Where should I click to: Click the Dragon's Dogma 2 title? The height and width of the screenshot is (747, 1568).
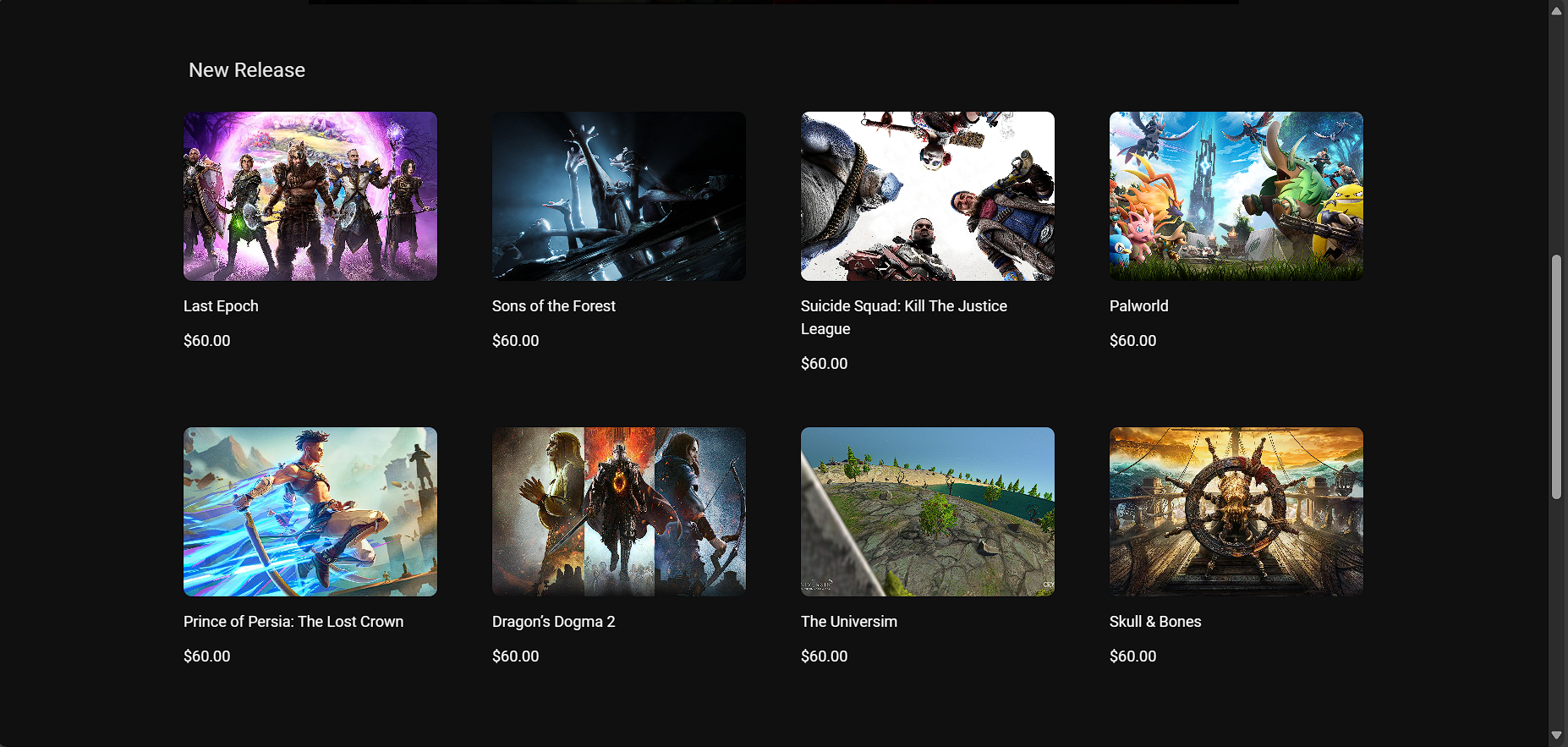click(x=554, y=622)
